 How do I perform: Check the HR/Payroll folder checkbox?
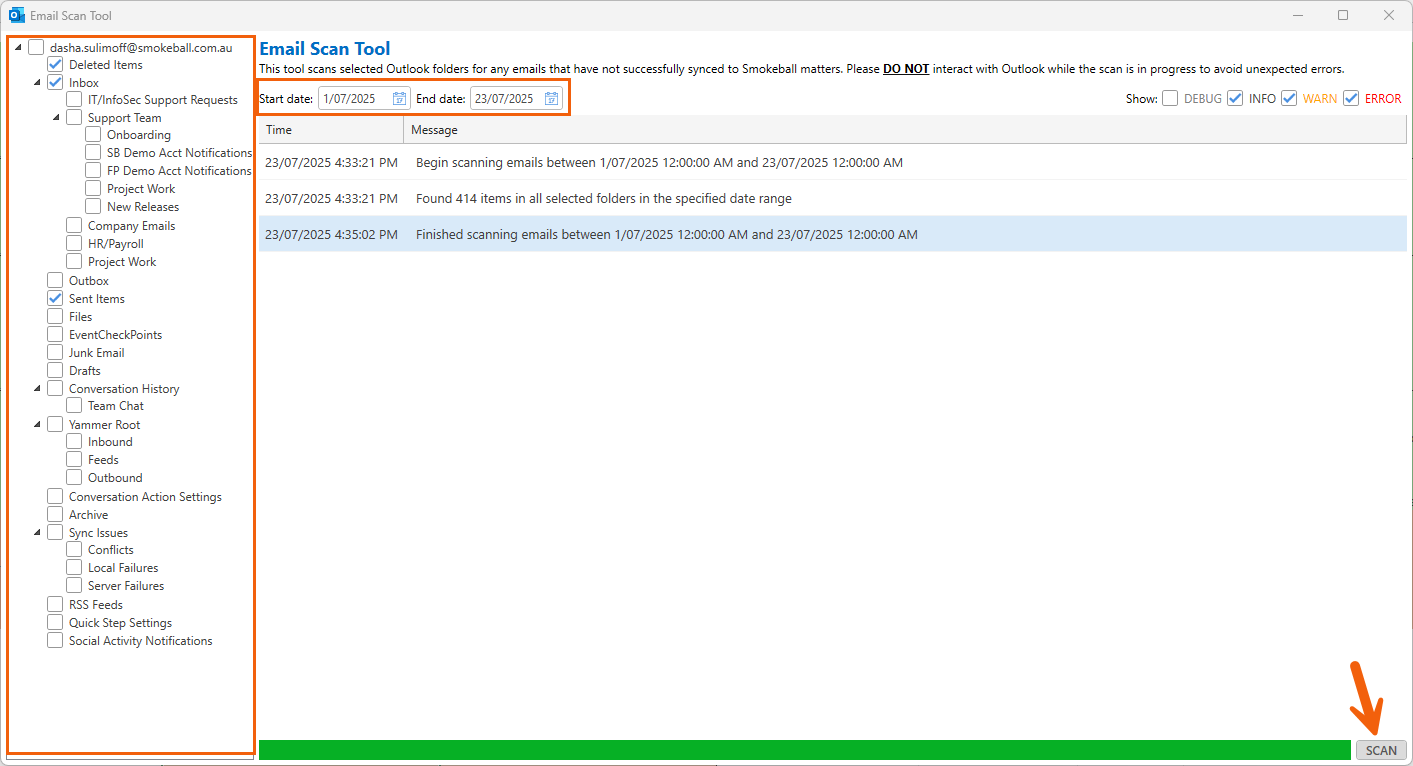[74, 244]
